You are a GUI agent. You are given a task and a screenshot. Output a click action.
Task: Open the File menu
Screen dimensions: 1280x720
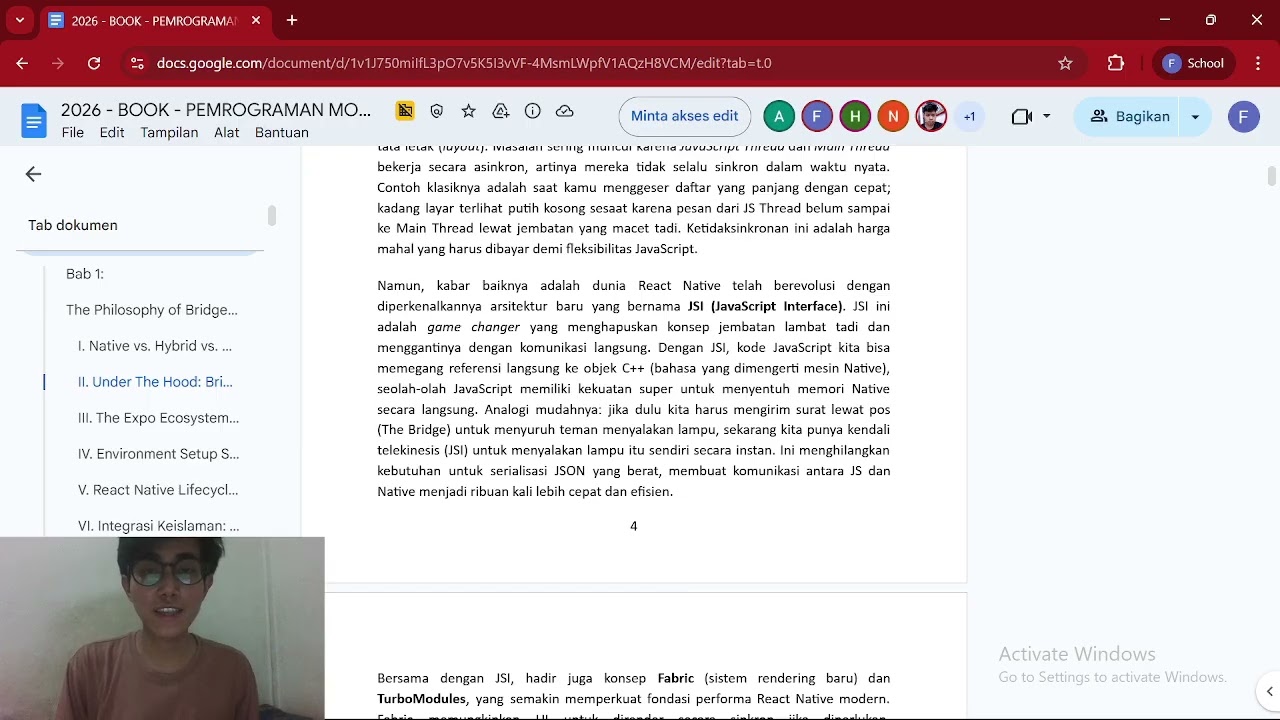coord(73,133)
